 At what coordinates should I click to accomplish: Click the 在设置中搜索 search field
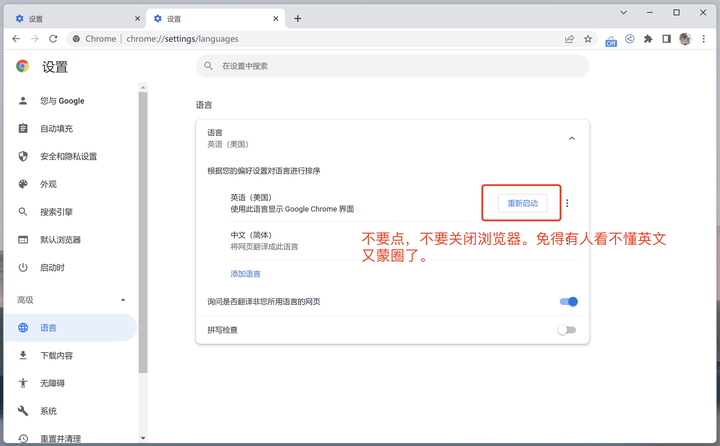[392, 66]
